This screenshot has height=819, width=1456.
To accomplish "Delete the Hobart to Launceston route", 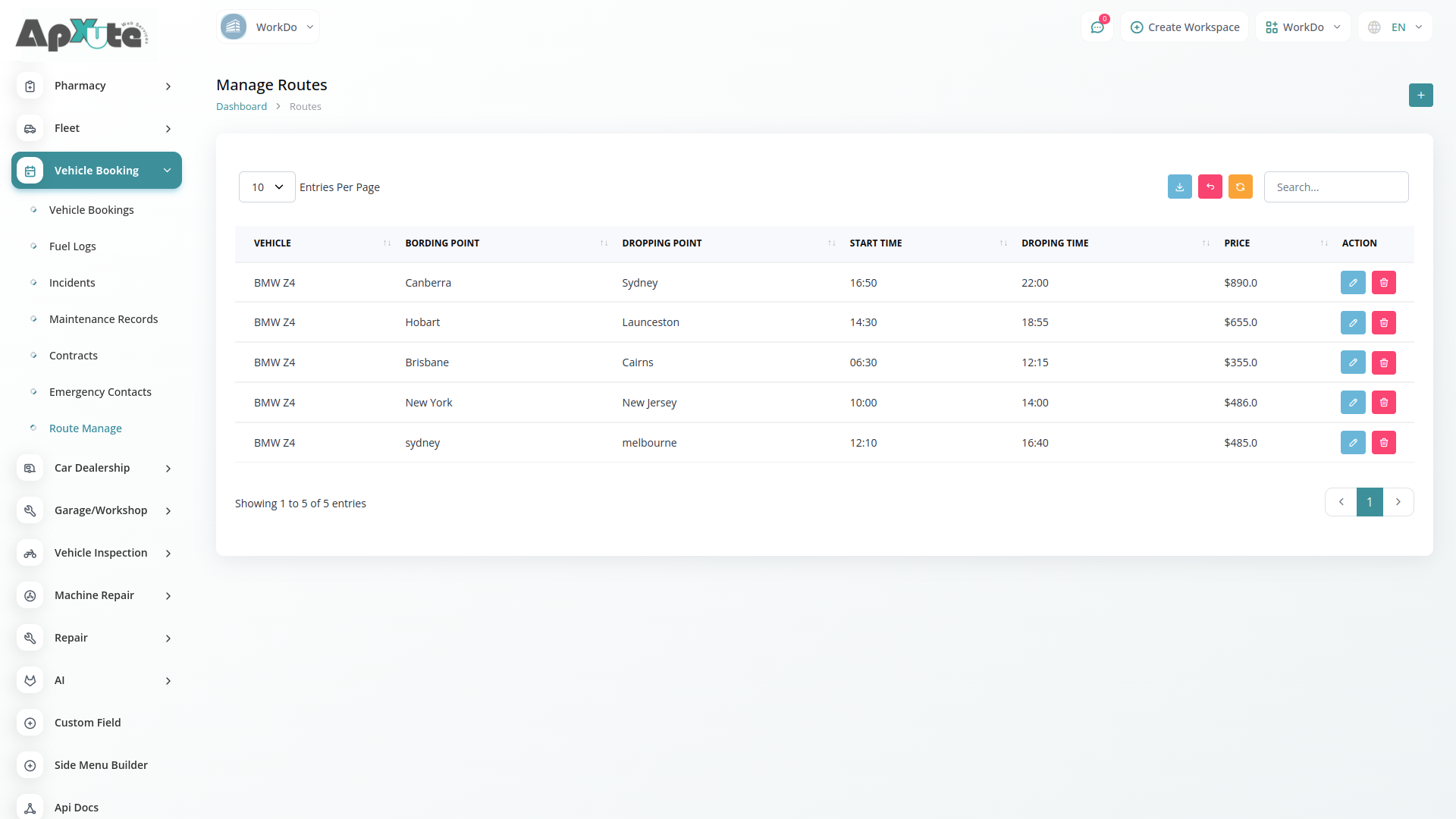I will 1383,323.
